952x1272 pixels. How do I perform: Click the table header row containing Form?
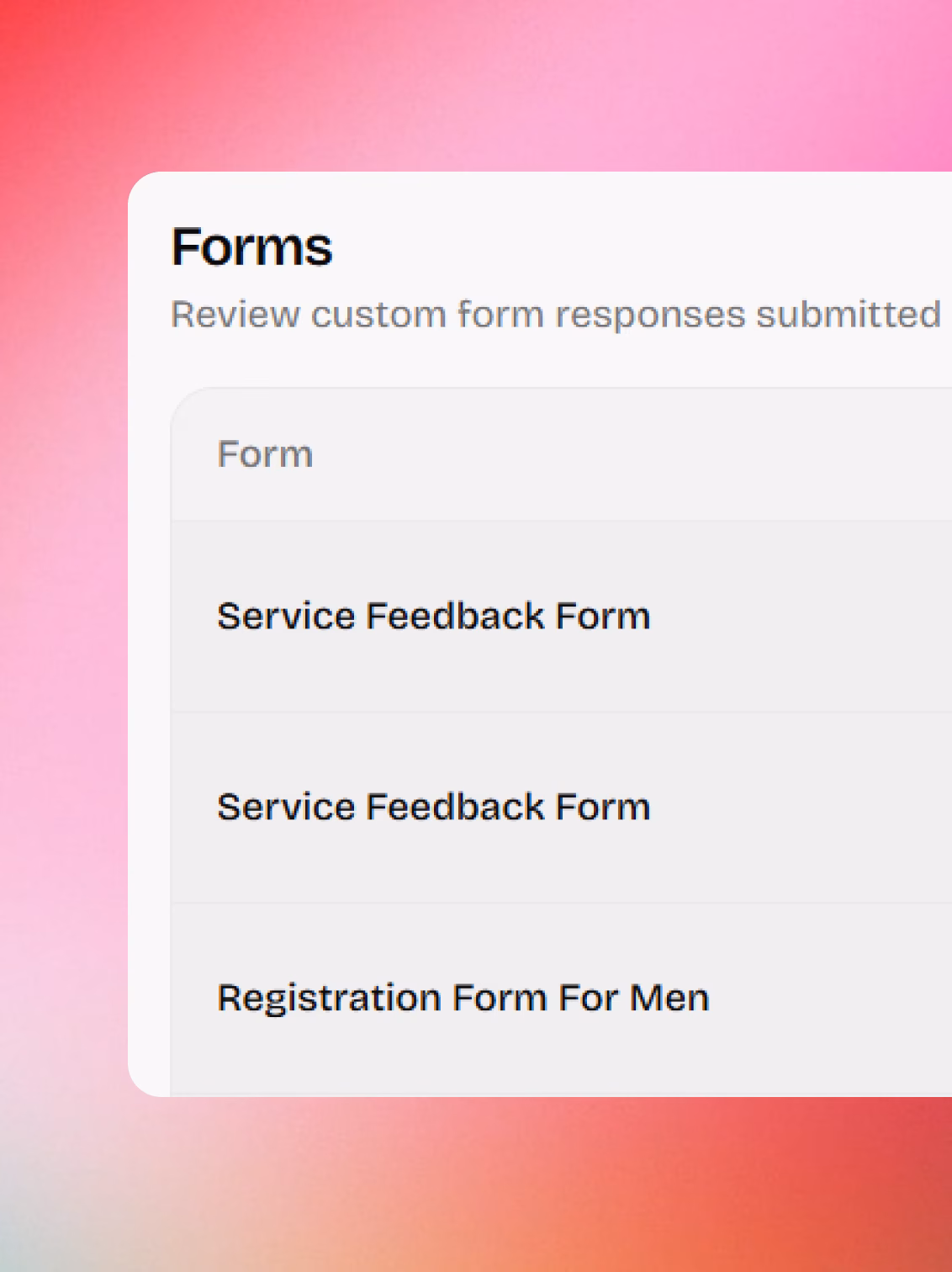tap(562, 454)
